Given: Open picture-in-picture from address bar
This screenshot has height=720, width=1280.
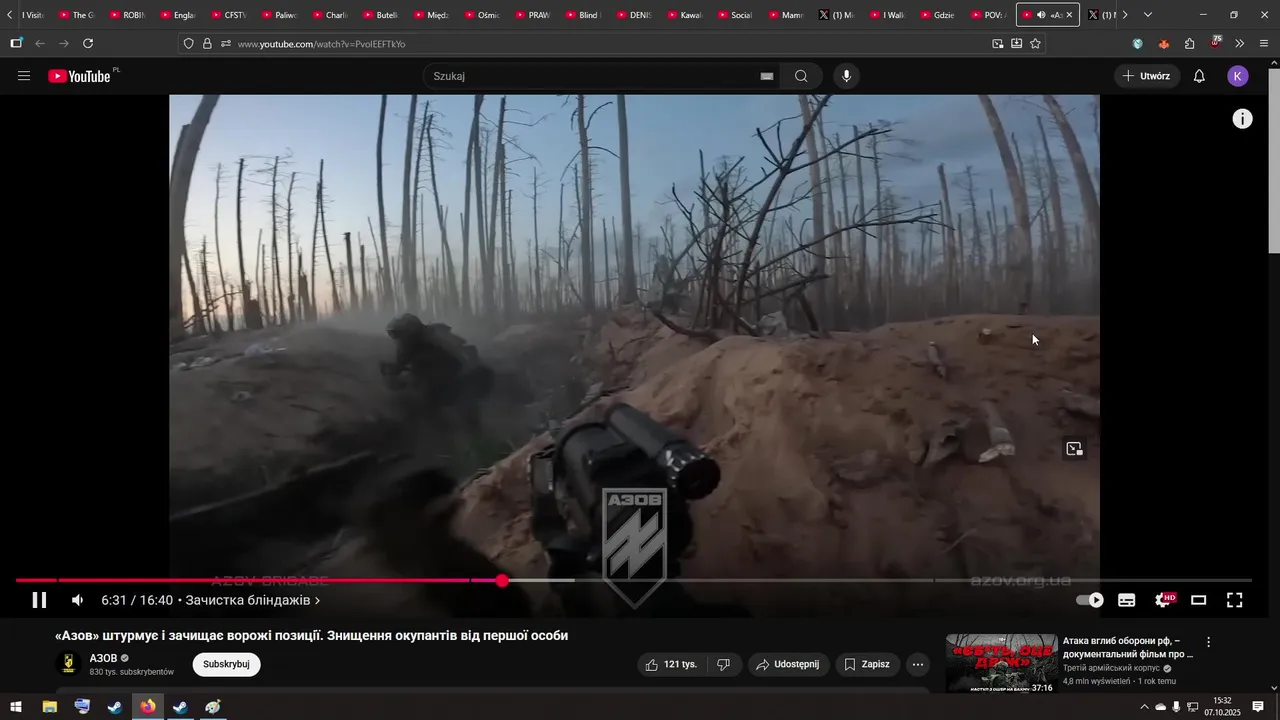Looking at the screenshot, I should click(997, 43).
